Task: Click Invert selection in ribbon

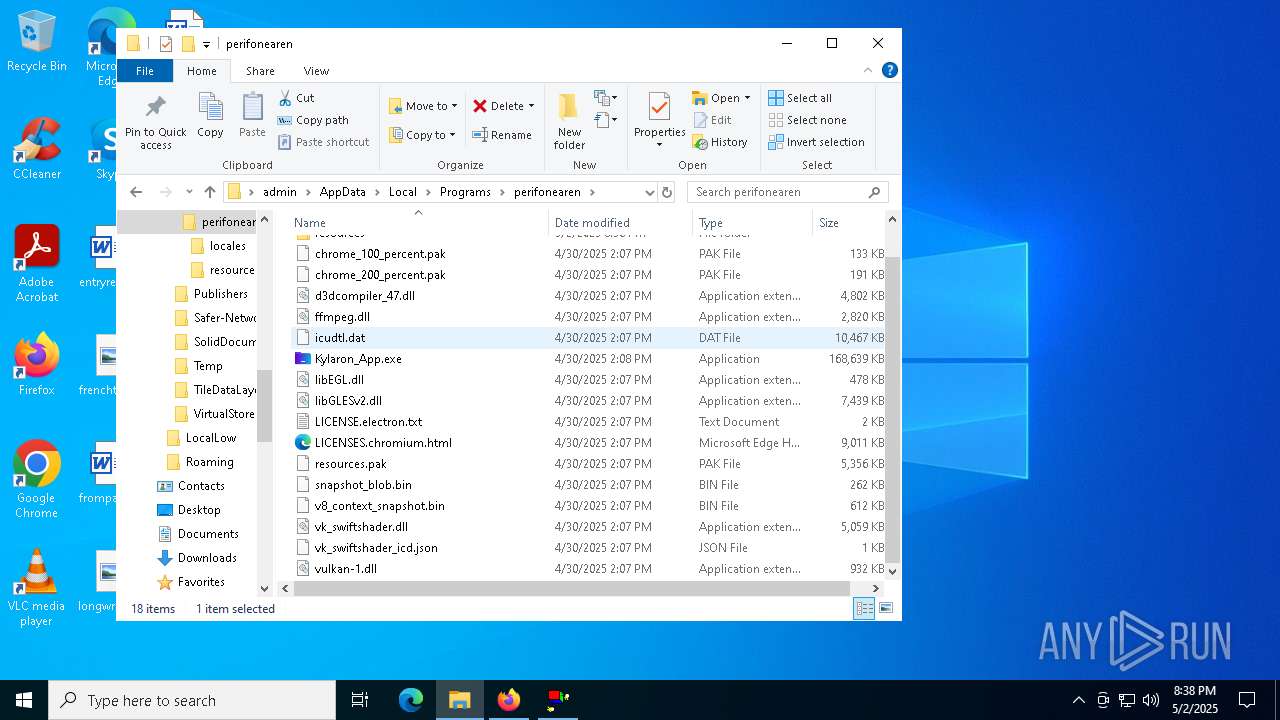Action: tap(816, 142)
